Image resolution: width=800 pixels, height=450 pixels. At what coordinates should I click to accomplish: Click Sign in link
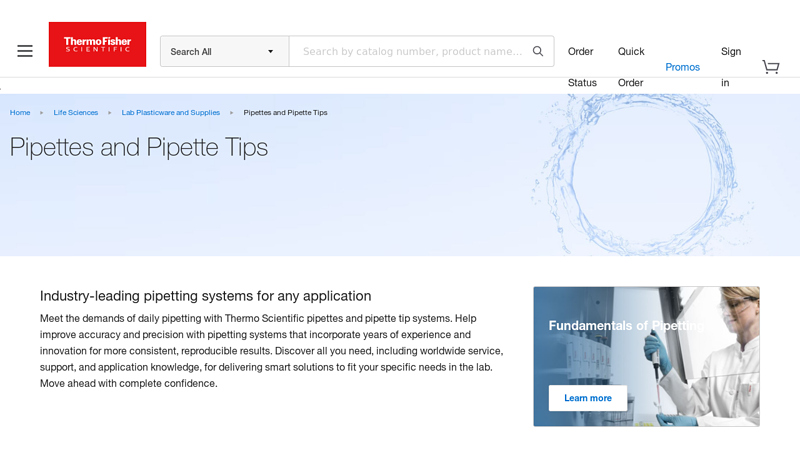point(731,67)
